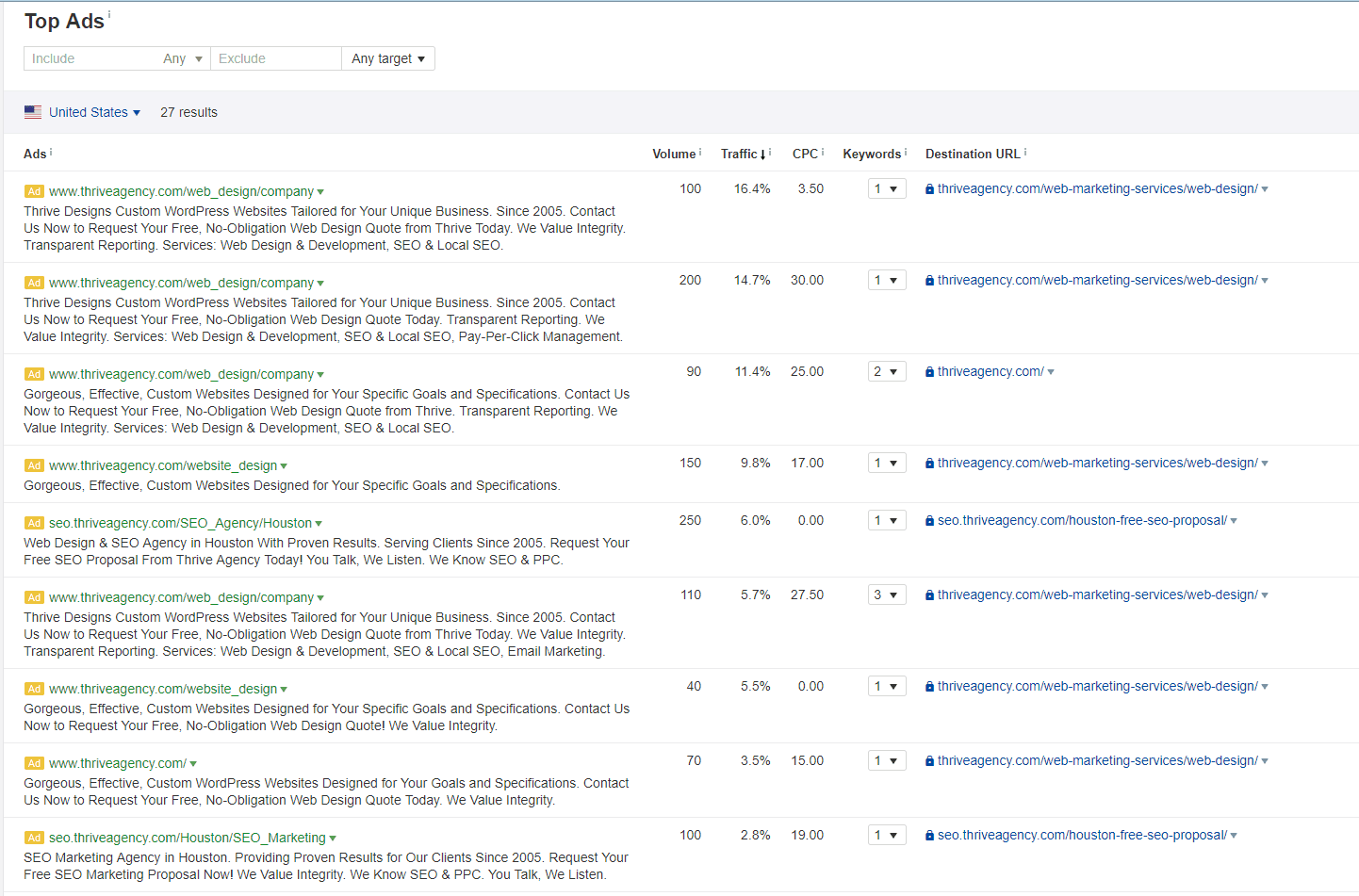The image size is (1359, 896).
Task: Click the Ad badge on the first result
Action: (x=35, y=190)
